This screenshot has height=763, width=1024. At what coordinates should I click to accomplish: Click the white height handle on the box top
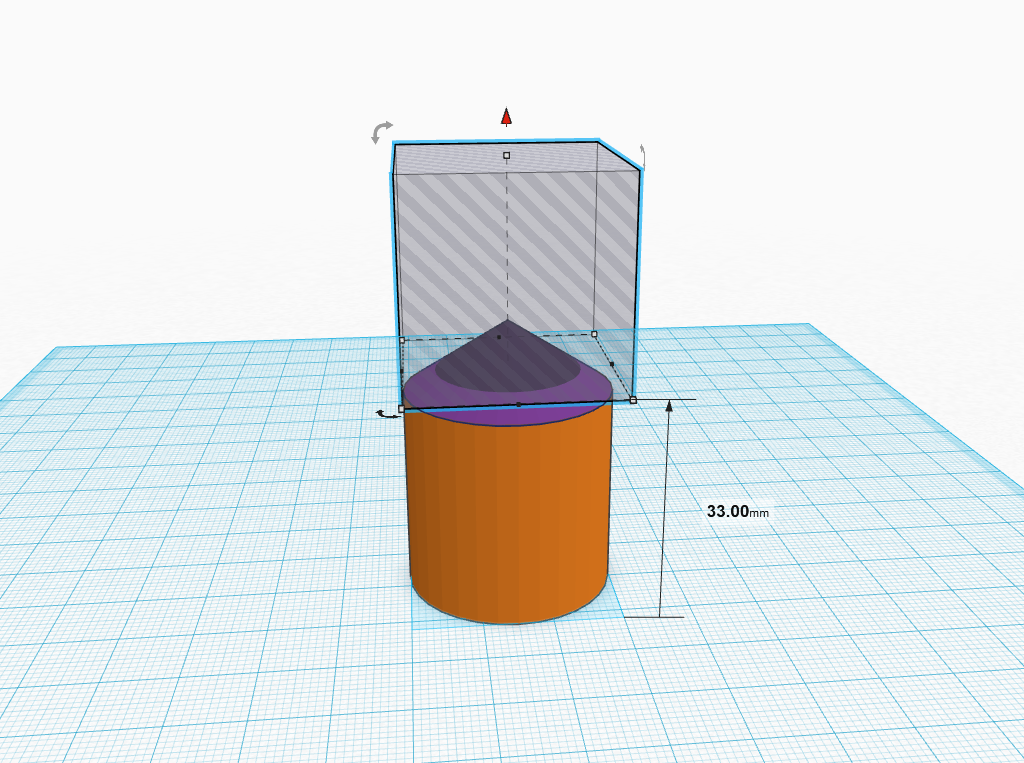[506, 155]
